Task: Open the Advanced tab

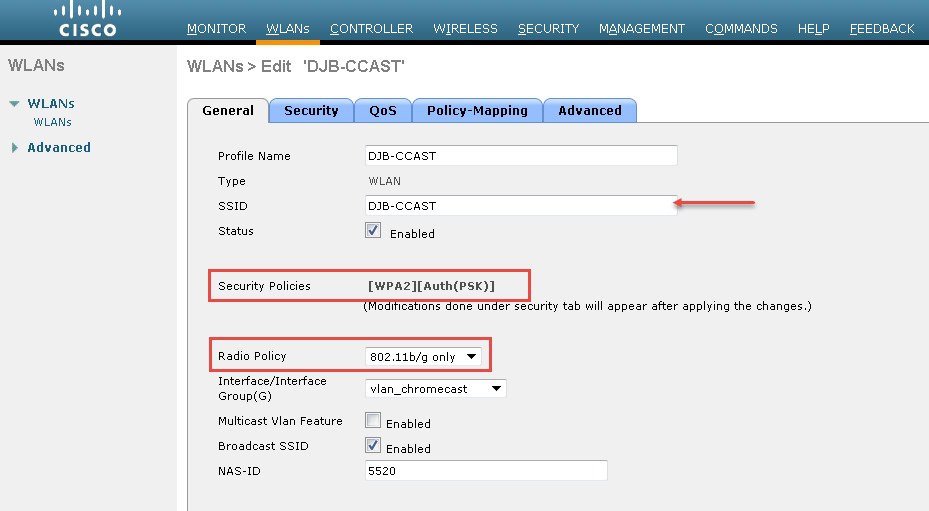Action: click(589, 111)
